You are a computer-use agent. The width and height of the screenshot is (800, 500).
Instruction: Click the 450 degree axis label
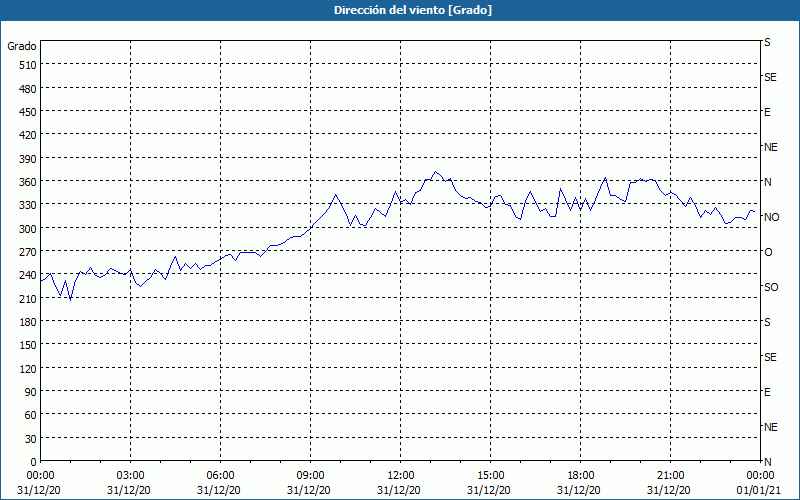pyautogui.click(x=29, y=112)
